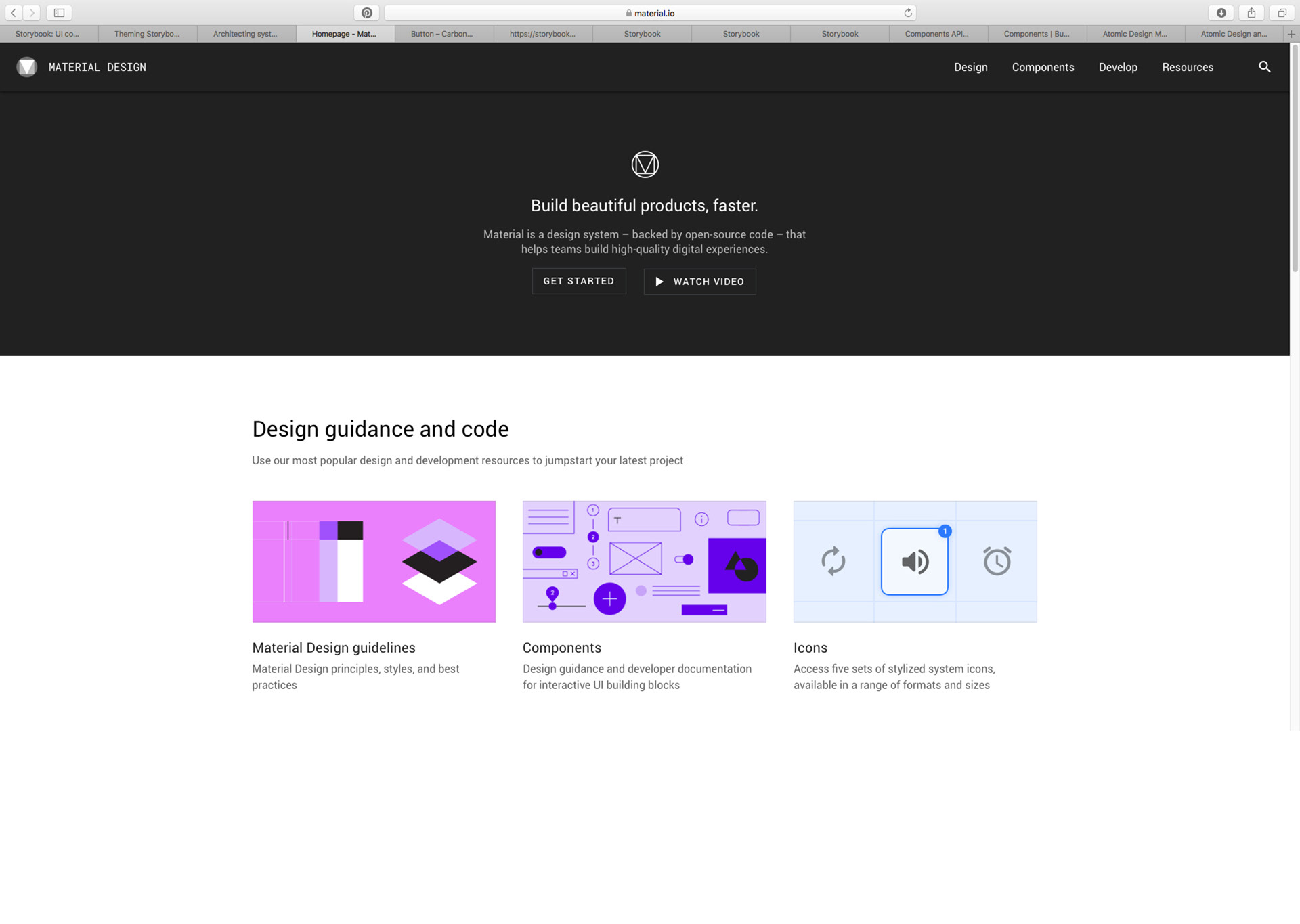Switch to the Theming Storybo... tab
1300x924 pixels.
point(148,34)
